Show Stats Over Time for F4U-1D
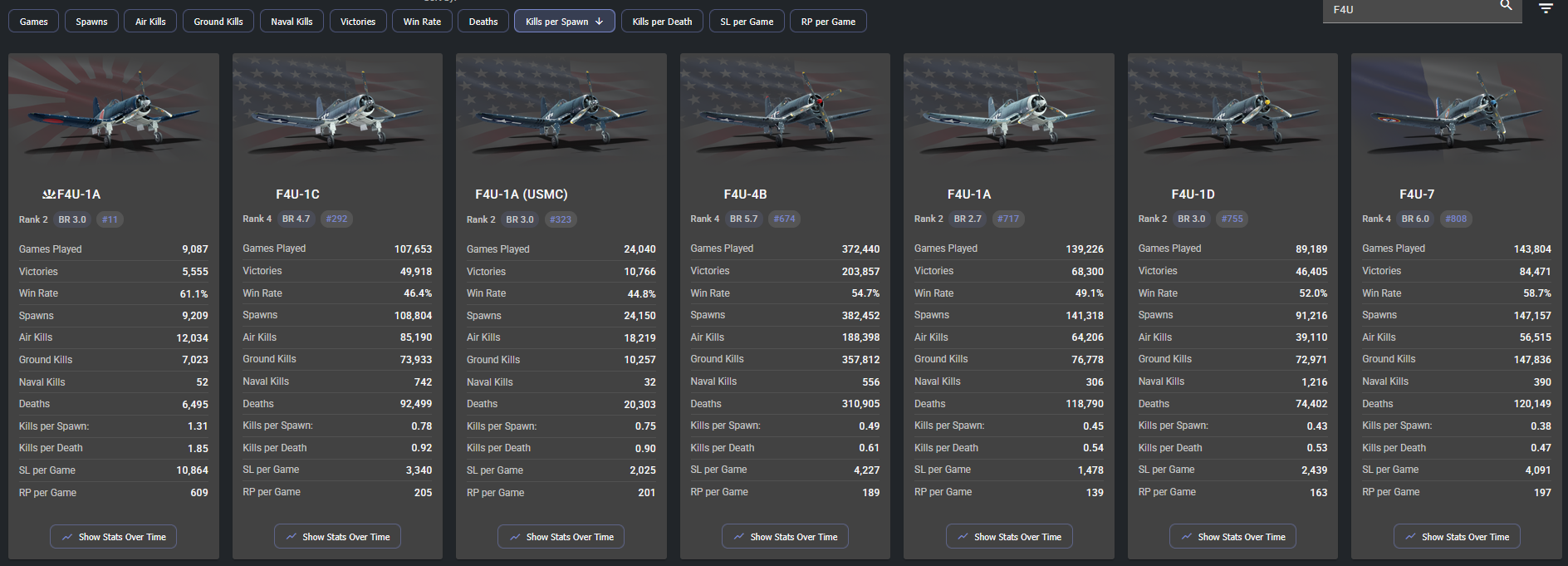 pos(1232,537)
